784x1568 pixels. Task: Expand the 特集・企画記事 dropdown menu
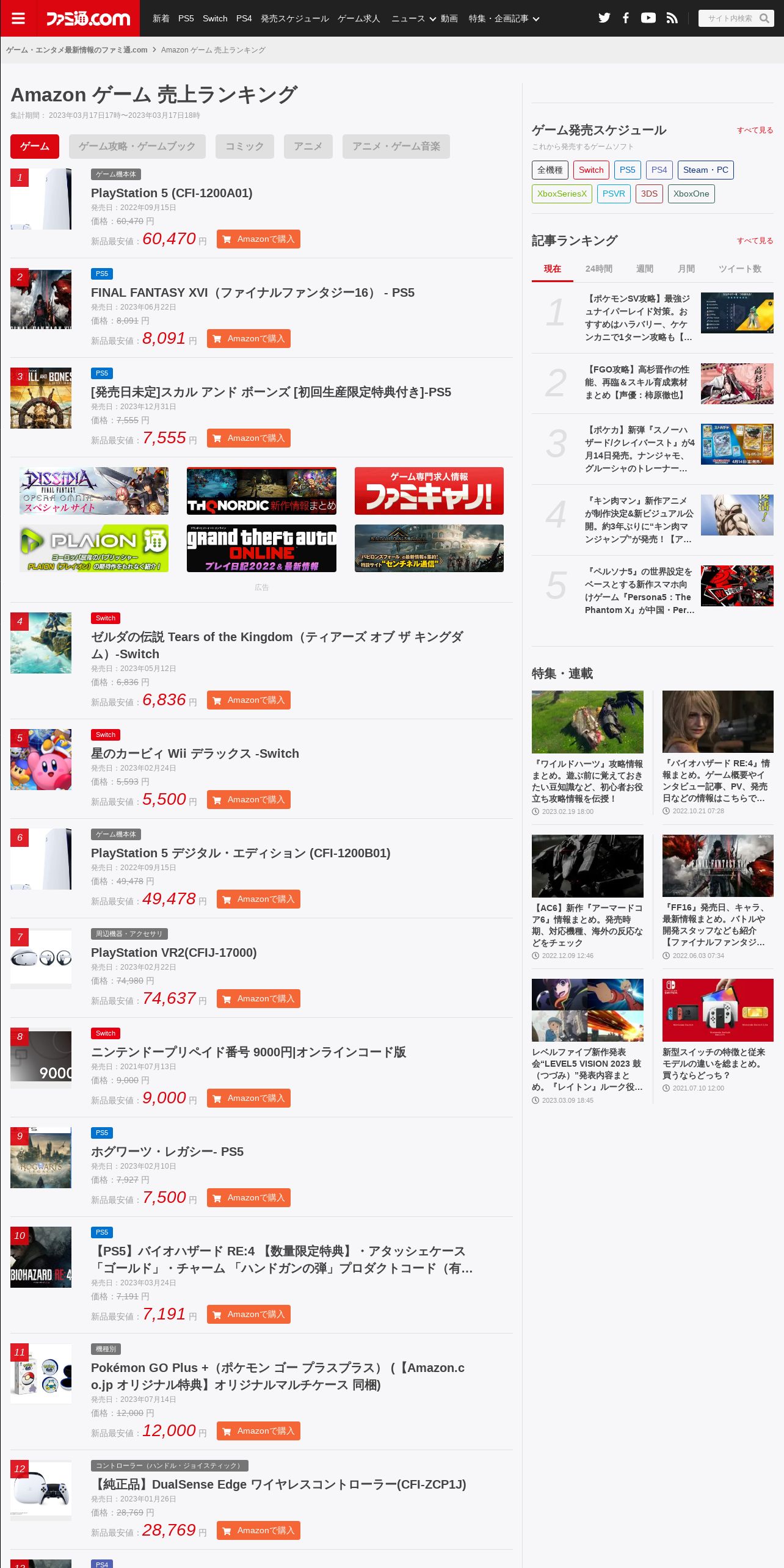pyautogui.click(x=504, y=18)
